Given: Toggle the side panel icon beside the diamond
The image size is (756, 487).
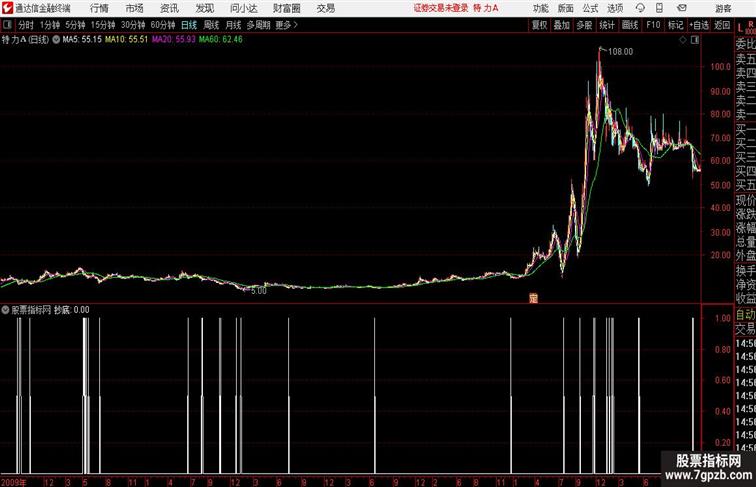Looking at the screenshot, I should point(695,40).
